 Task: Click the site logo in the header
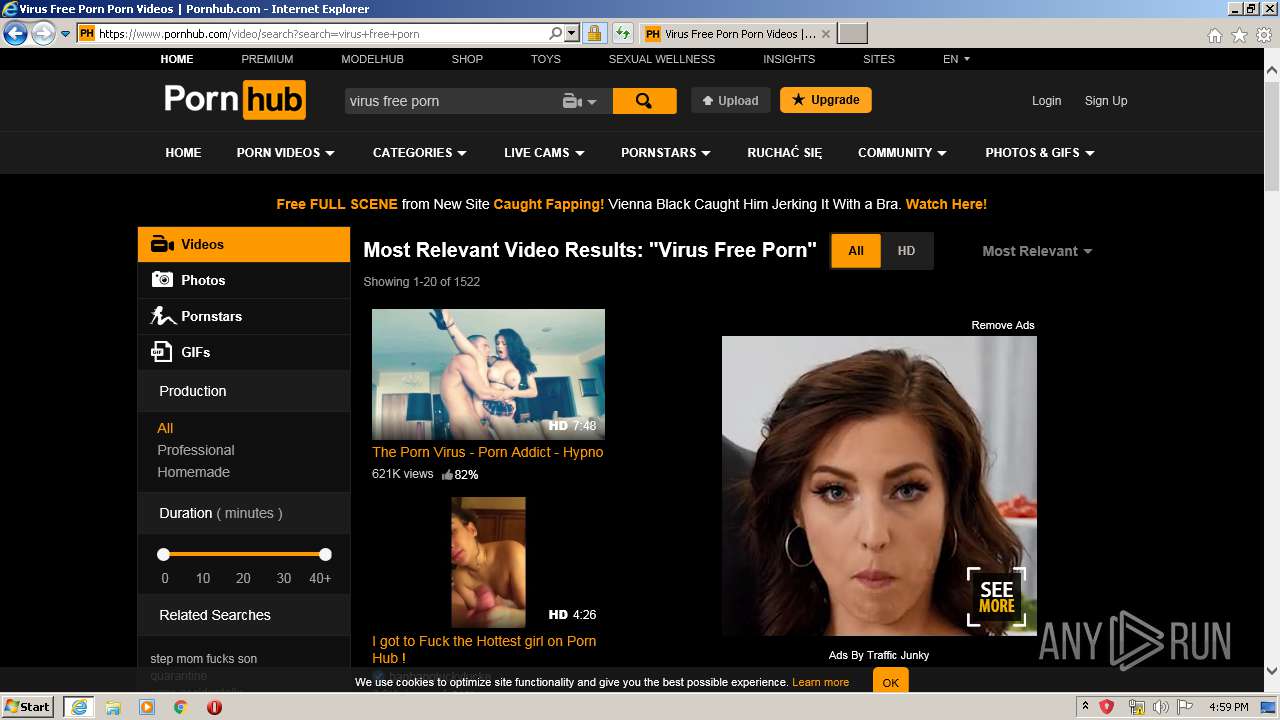point(235,100)
